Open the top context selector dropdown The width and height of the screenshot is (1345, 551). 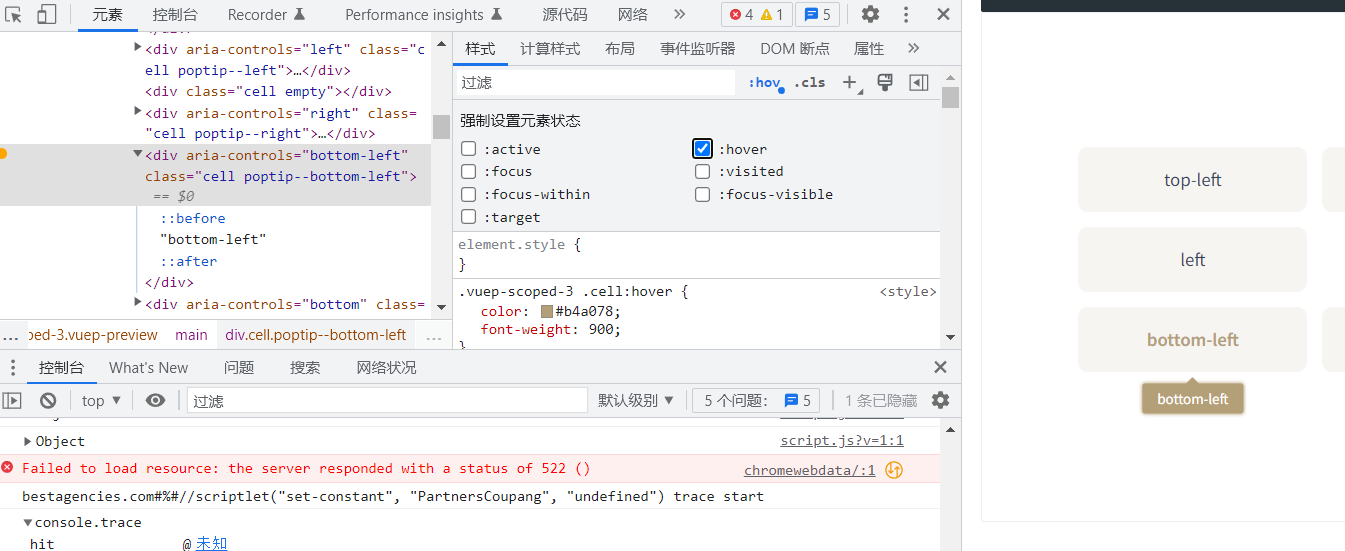point(101,400)
